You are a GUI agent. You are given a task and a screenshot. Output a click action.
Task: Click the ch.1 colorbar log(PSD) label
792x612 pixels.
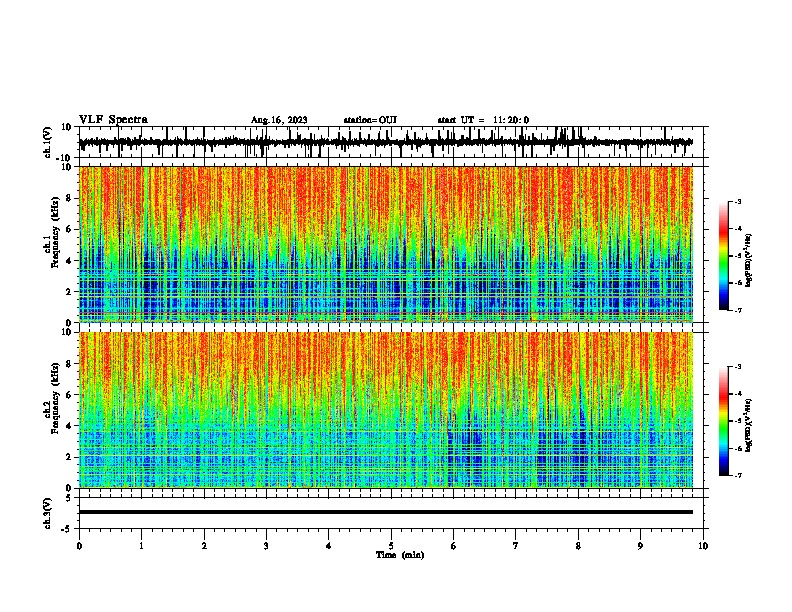tap(748, 260)
